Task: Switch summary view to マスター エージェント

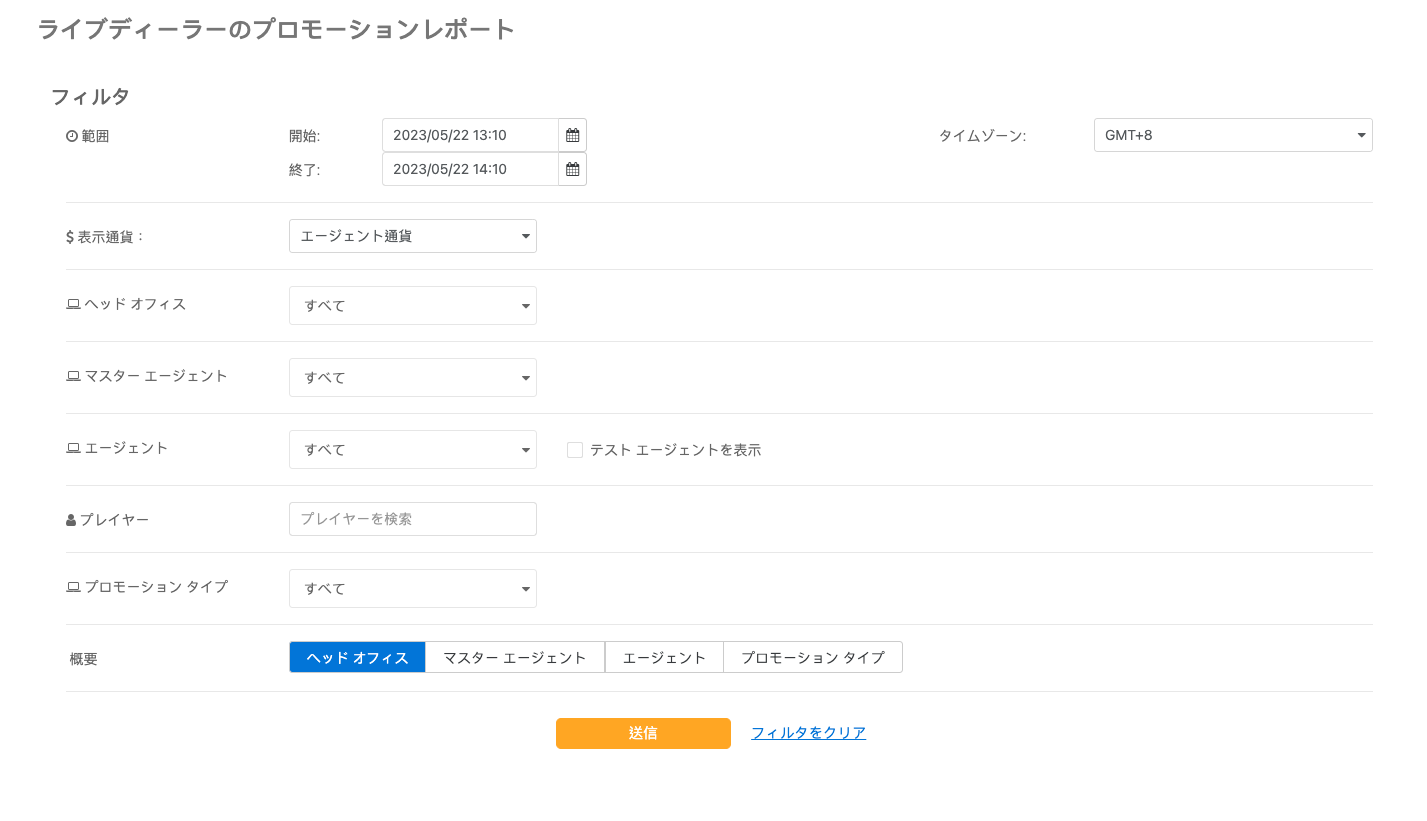Action: coord(515,657)
